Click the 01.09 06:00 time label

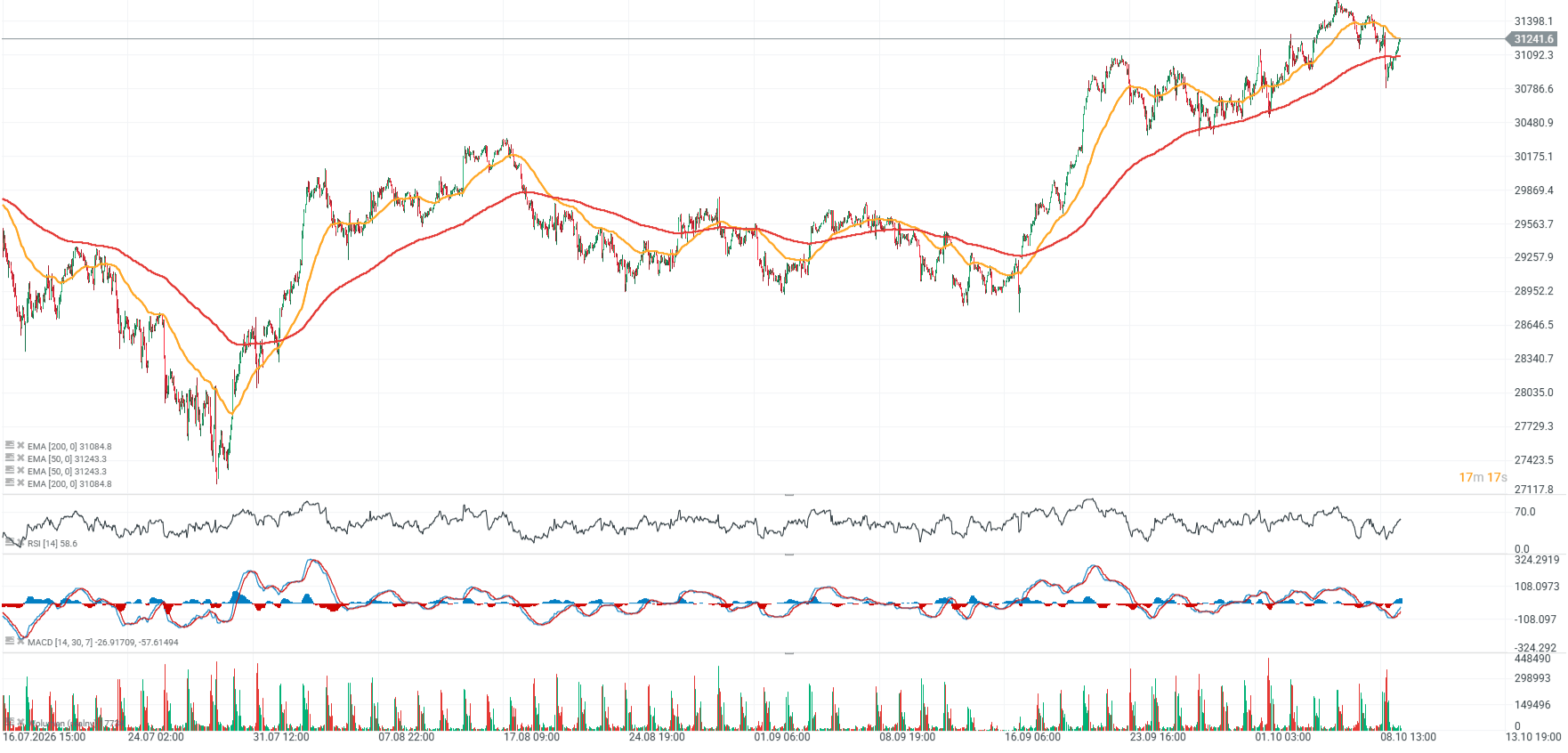(782, 737)
